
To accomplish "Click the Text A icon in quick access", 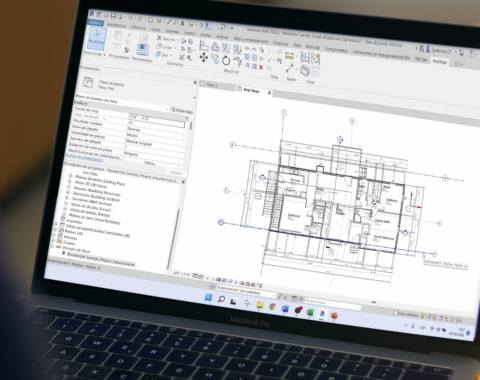I will coord(182,23).
